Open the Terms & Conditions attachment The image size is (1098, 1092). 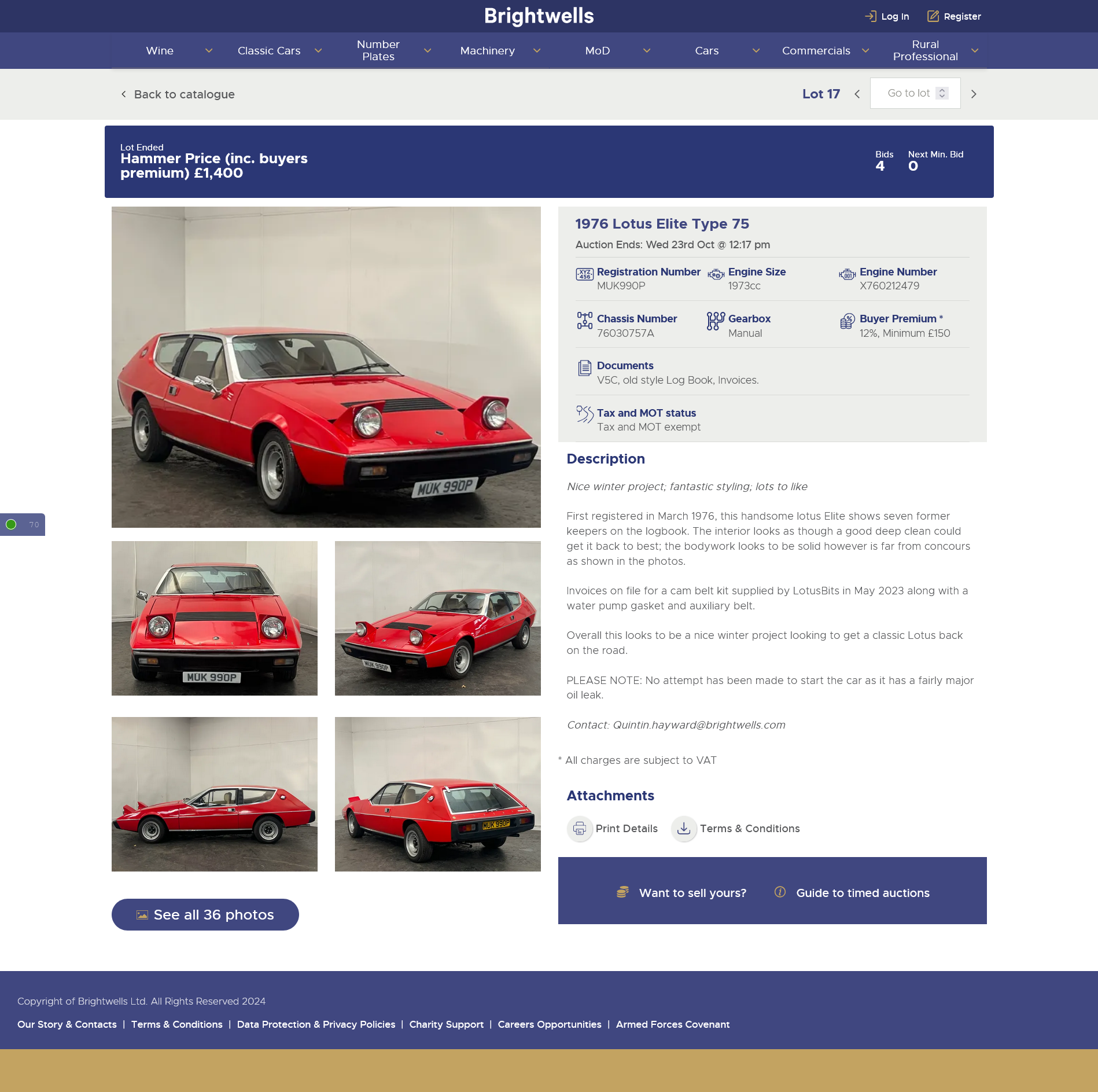click(750, 829)
